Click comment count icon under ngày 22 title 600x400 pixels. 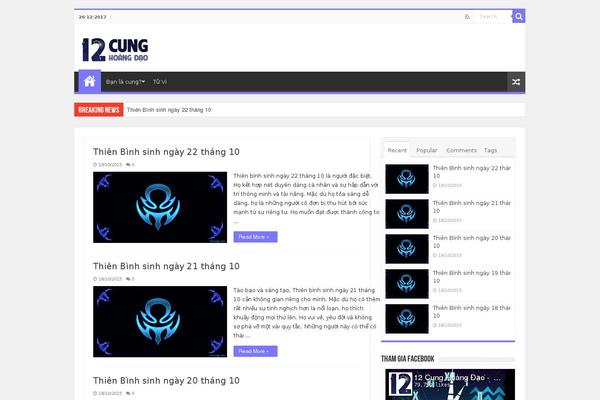[130, 165]
